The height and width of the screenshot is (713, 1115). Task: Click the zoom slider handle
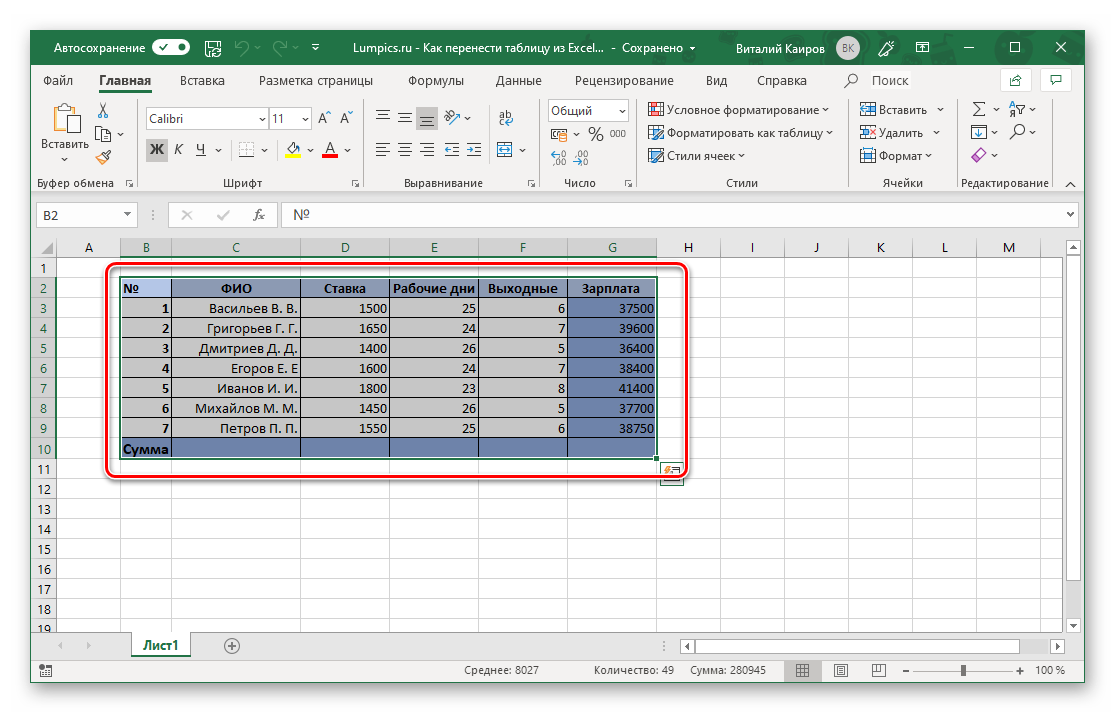[963, 670]
